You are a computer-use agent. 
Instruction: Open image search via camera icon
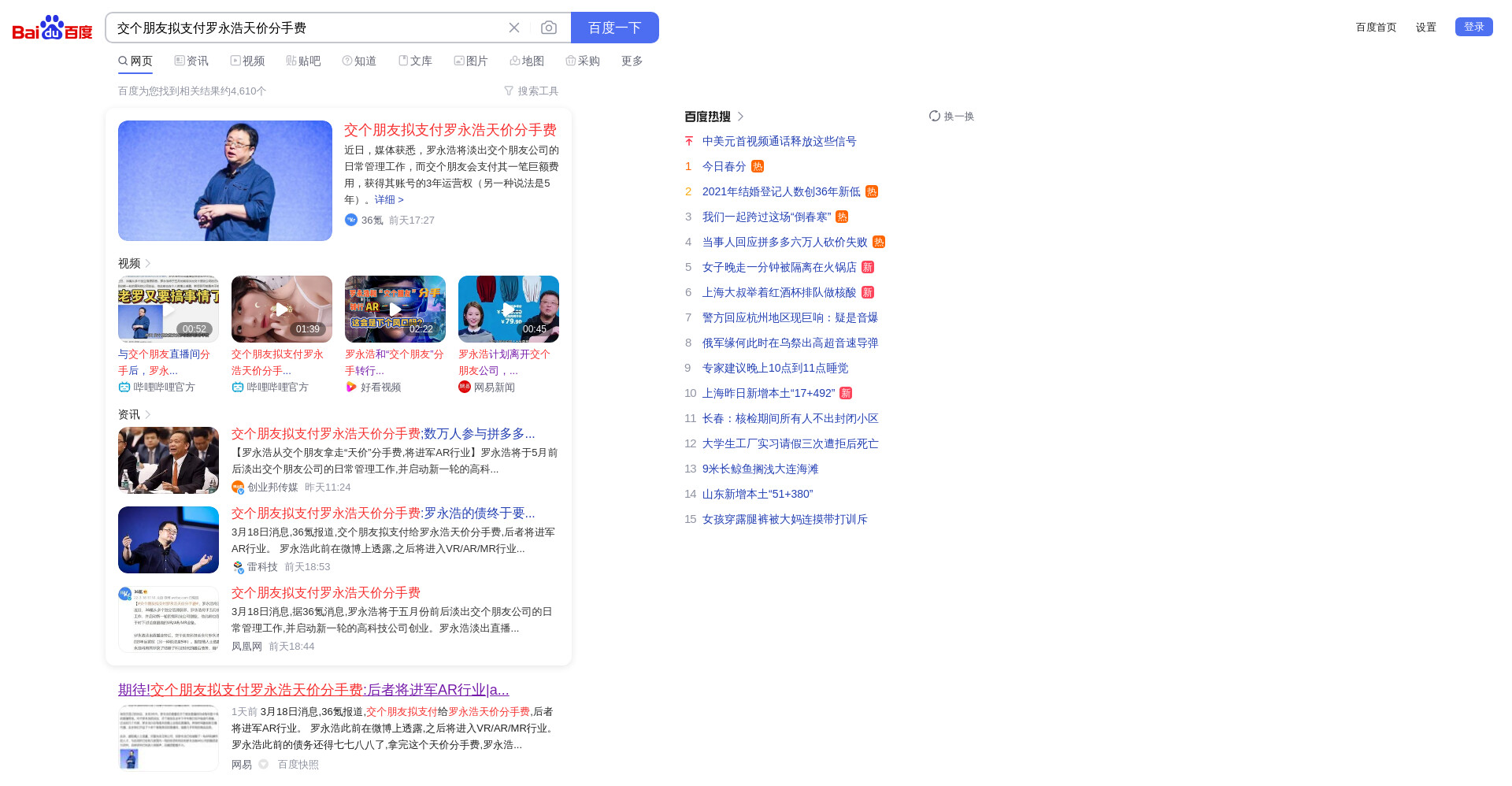pos(549,28)
